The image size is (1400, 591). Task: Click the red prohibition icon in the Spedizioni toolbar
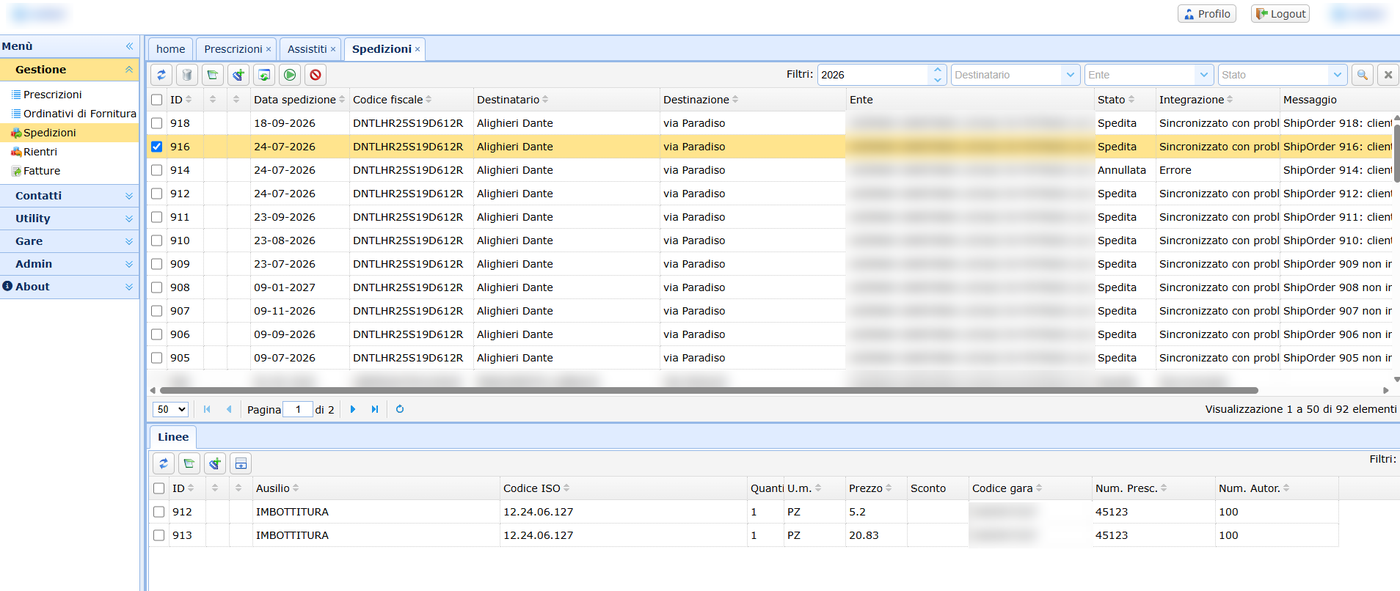[316, 75]
